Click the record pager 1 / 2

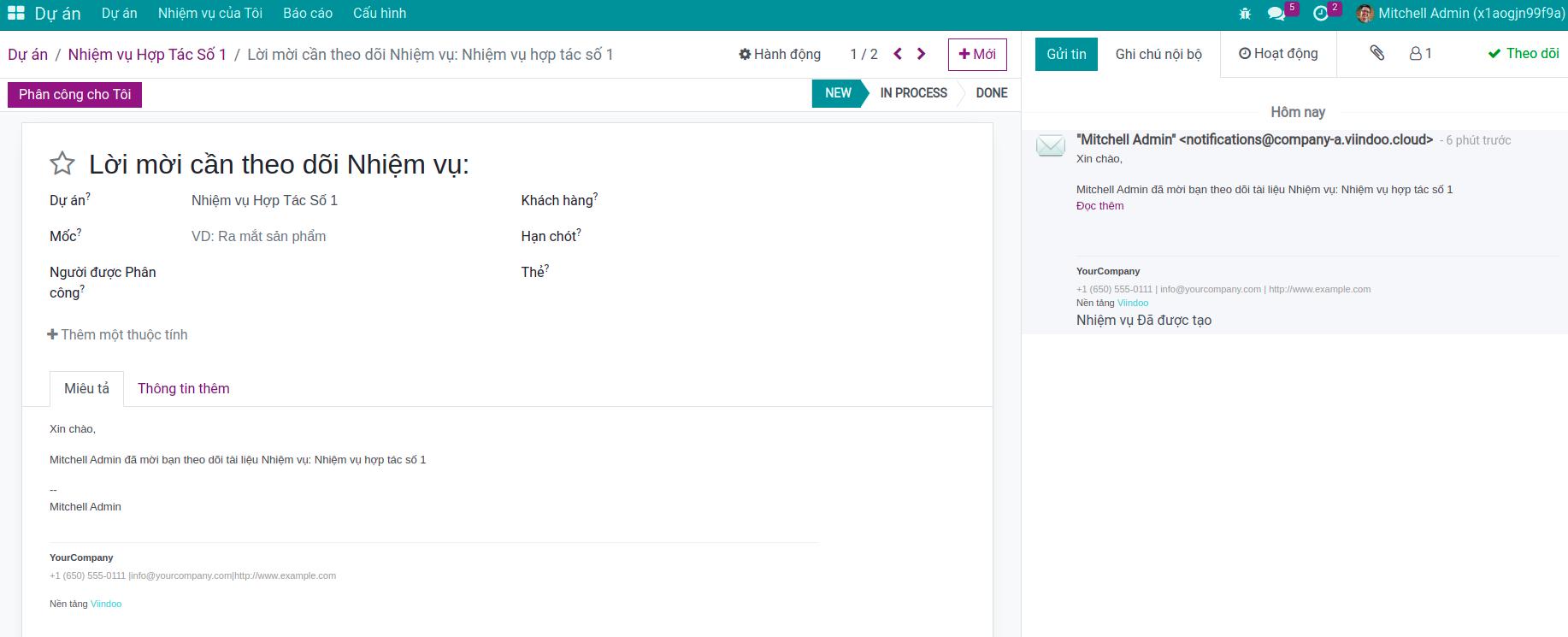pos(864,54)
